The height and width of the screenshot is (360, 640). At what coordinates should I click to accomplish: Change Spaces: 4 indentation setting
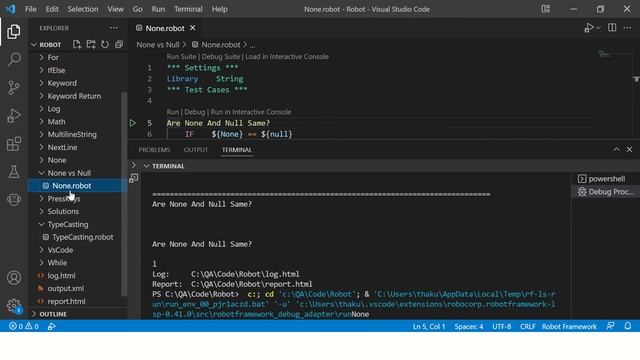coord(469,326)
